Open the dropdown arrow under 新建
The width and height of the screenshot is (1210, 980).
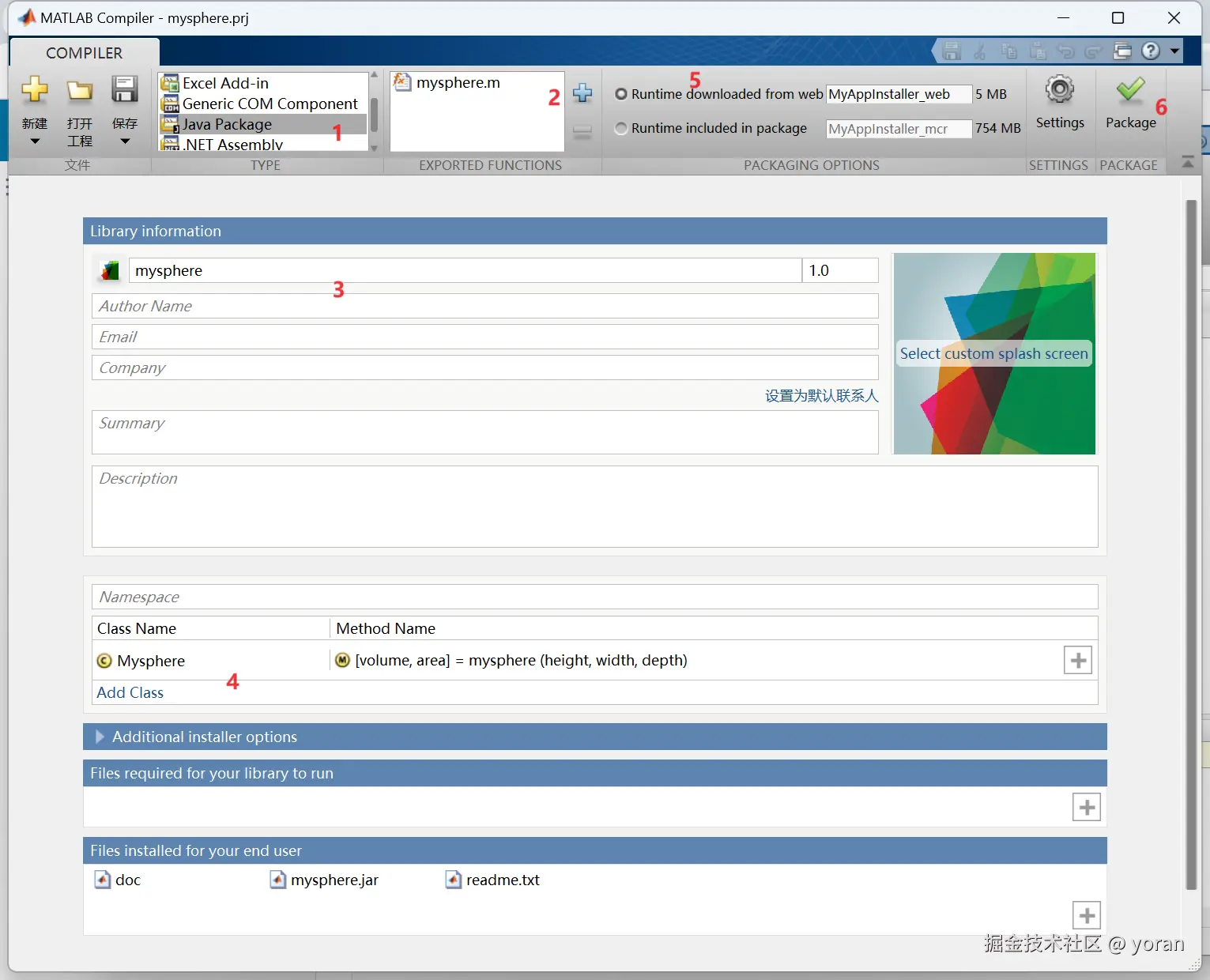point(35,141)
